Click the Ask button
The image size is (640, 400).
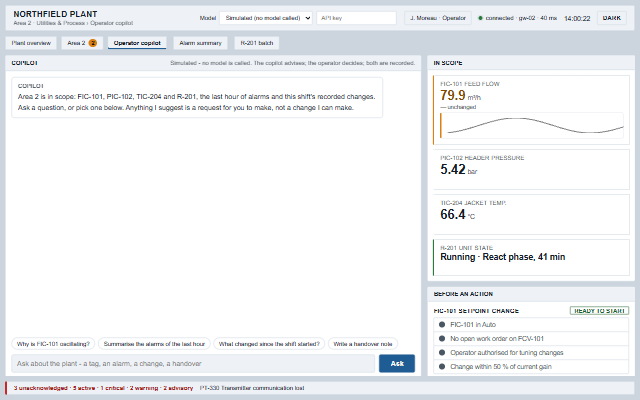click(397, 363)
